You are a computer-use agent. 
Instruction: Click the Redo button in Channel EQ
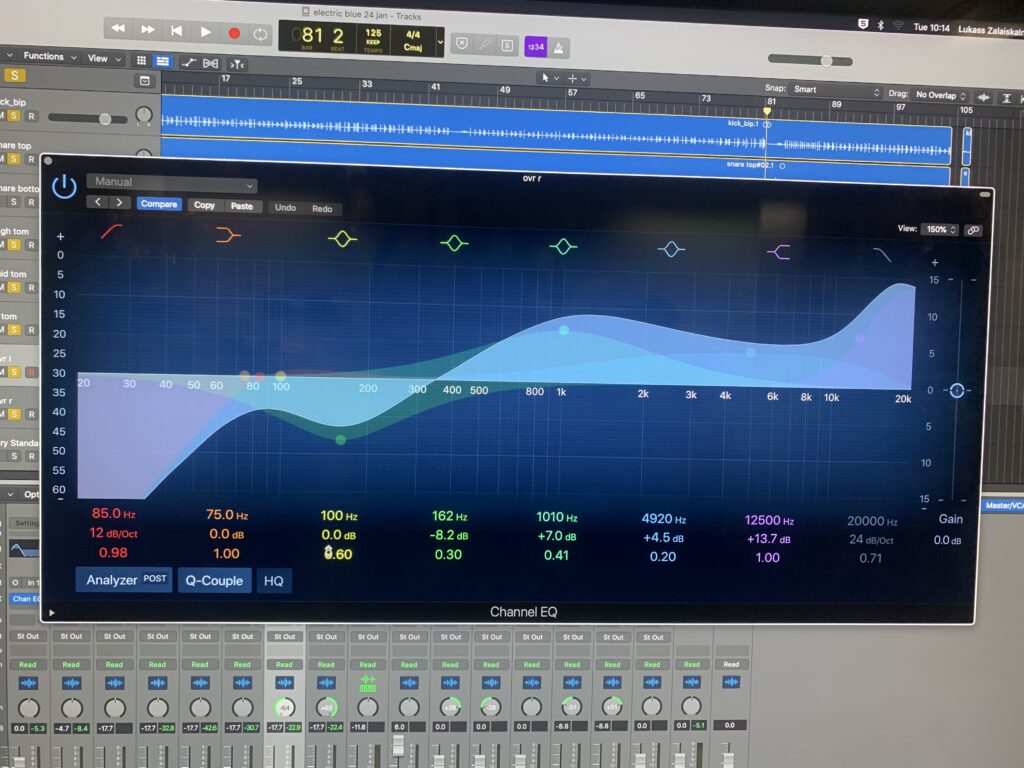coord(322,208)
